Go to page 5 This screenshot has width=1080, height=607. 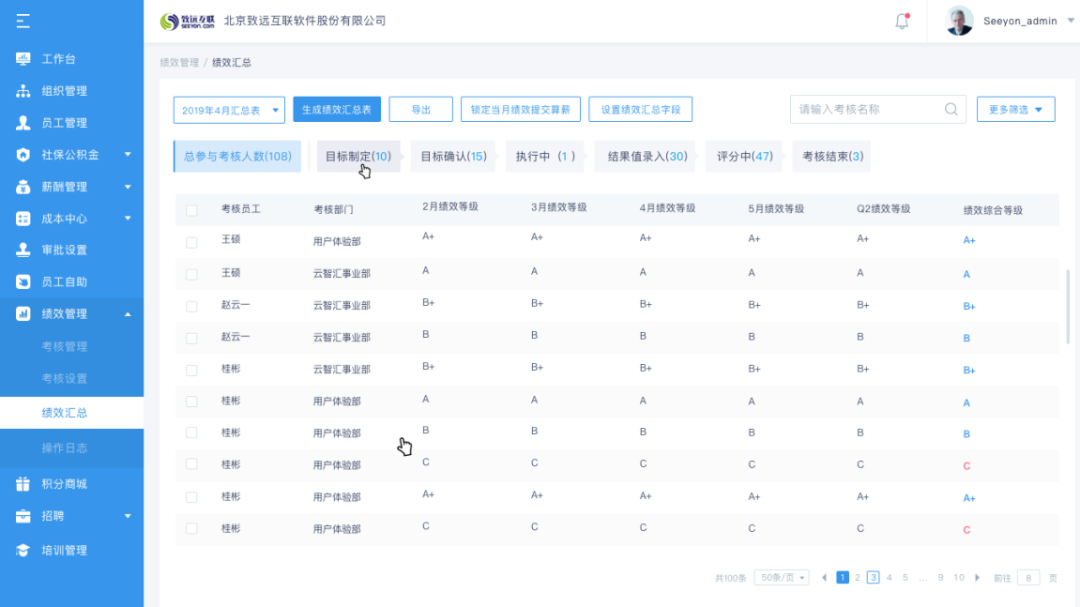tap(905, 577)
